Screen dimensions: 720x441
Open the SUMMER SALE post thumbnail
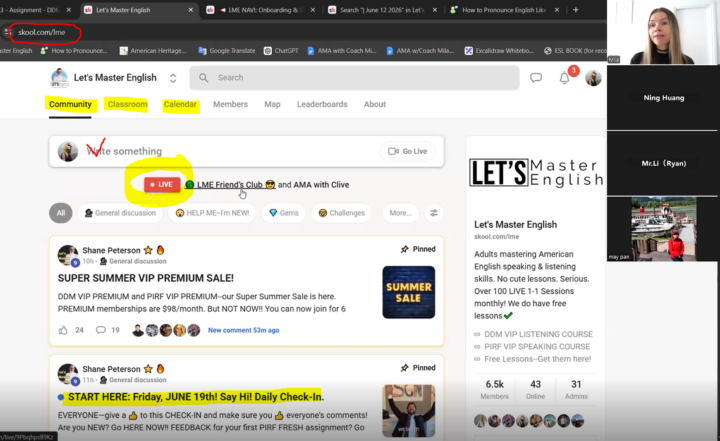pos(409,292)
